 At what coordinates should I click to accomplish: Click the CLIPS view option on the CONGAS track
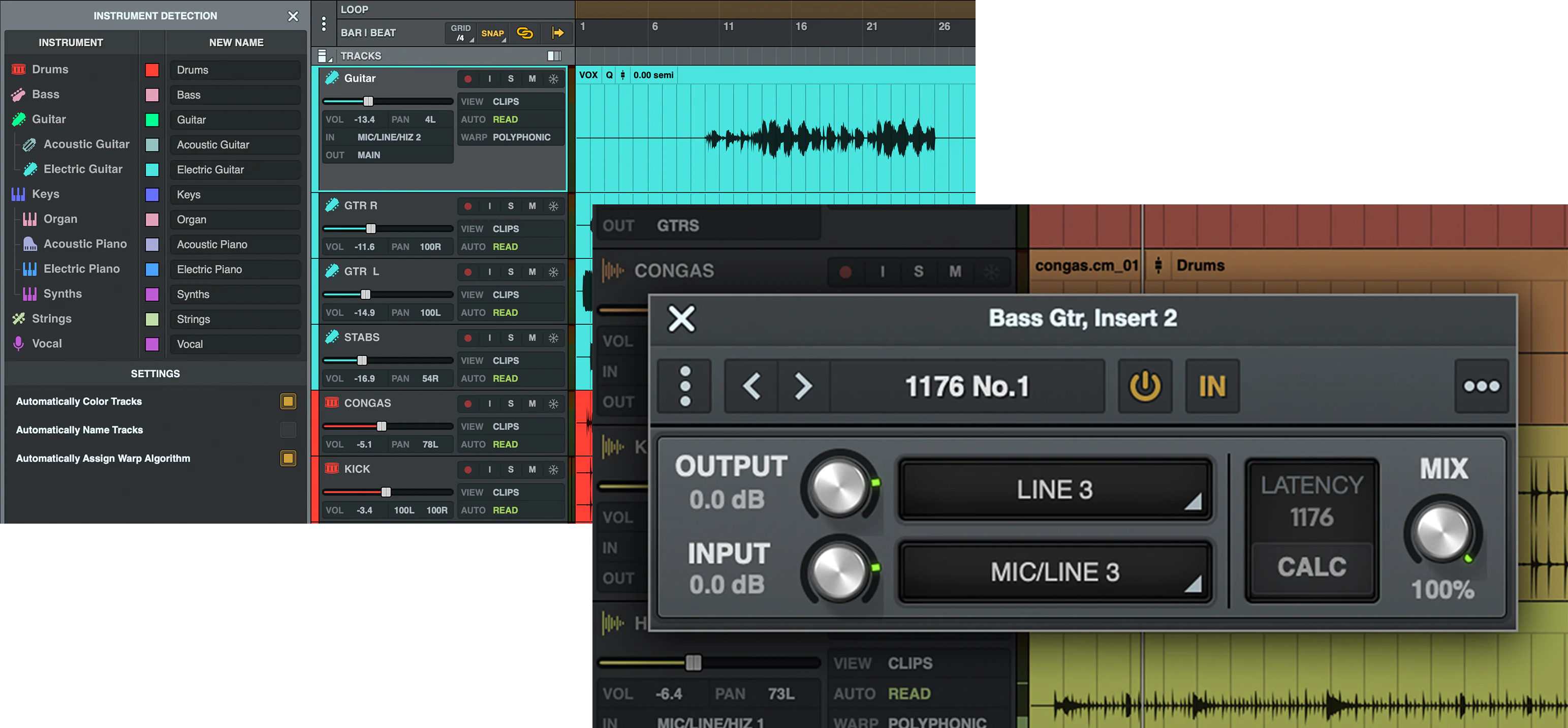pos(505,427)
